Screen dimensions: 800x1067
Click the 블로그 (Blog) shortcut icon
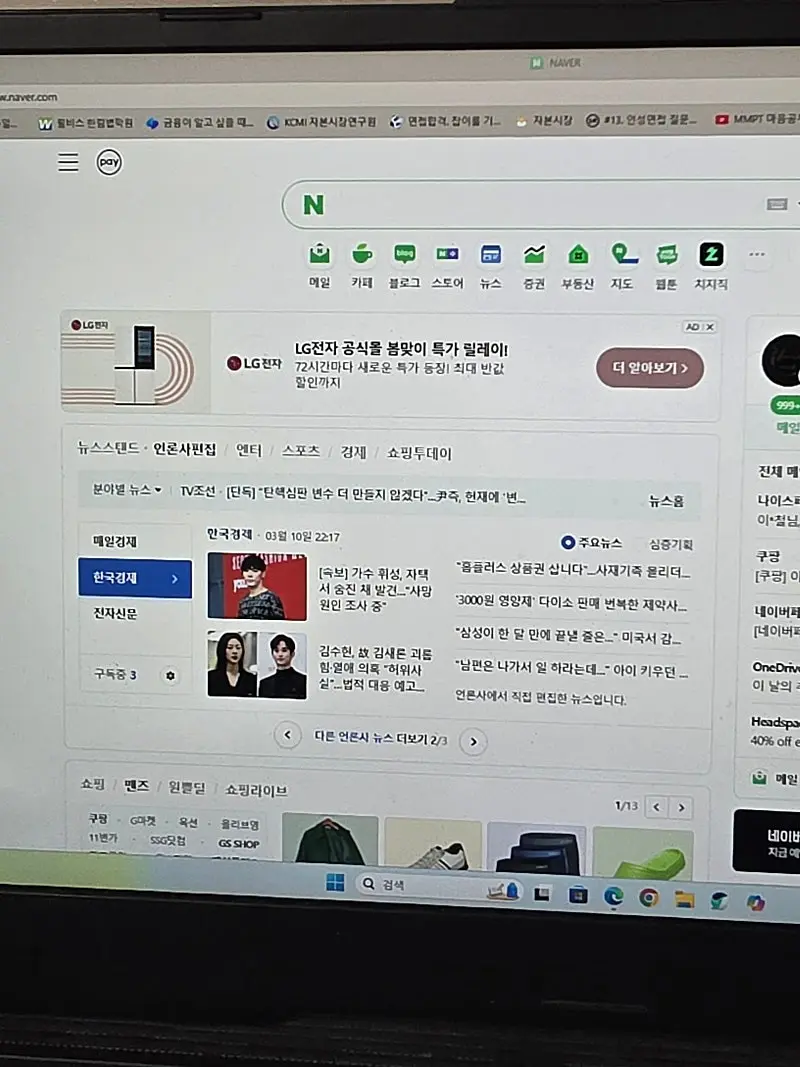[x=404, y=255]
